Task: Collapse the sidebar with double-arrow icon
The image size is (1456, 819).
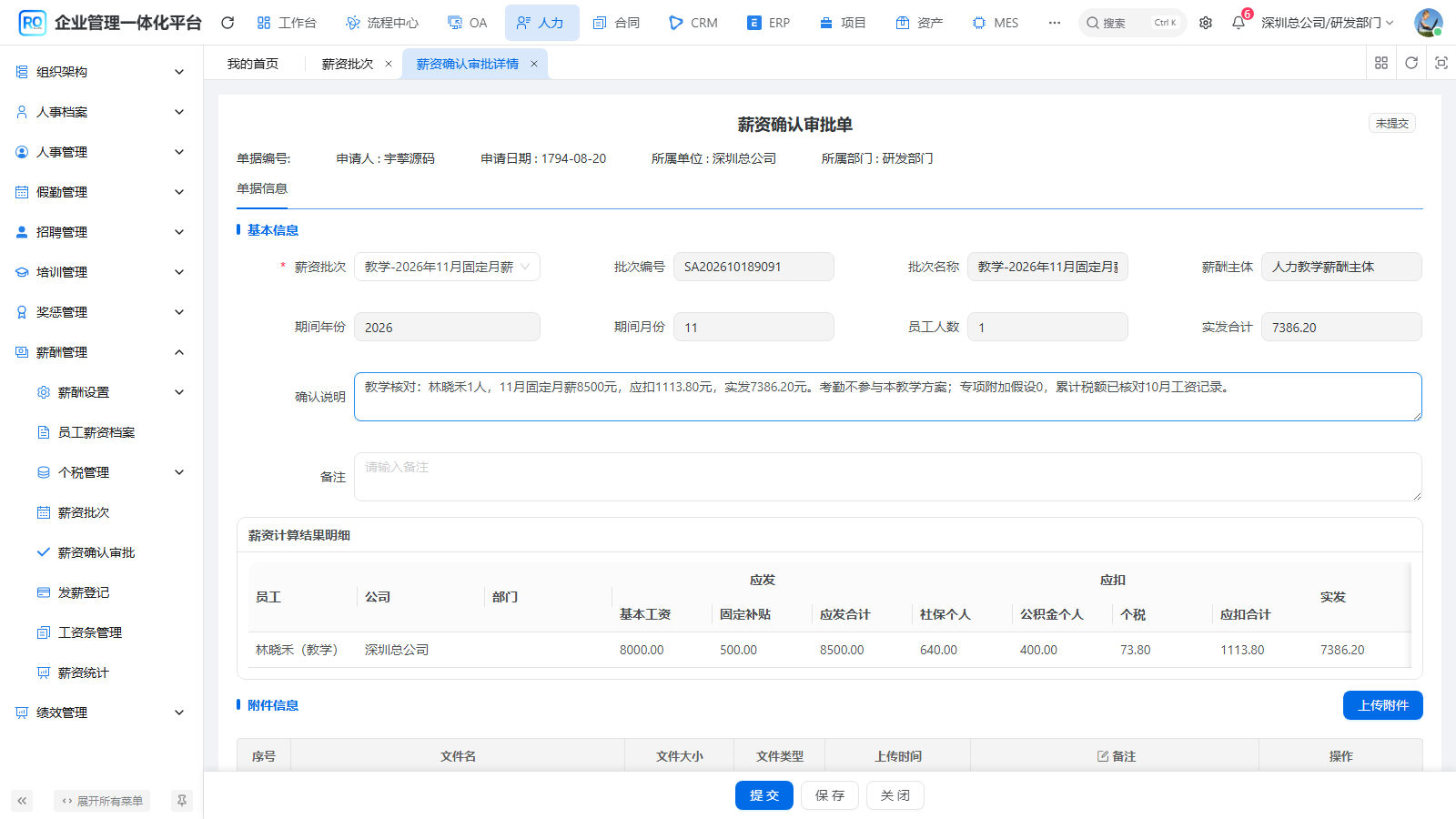Action: [22, 801]
